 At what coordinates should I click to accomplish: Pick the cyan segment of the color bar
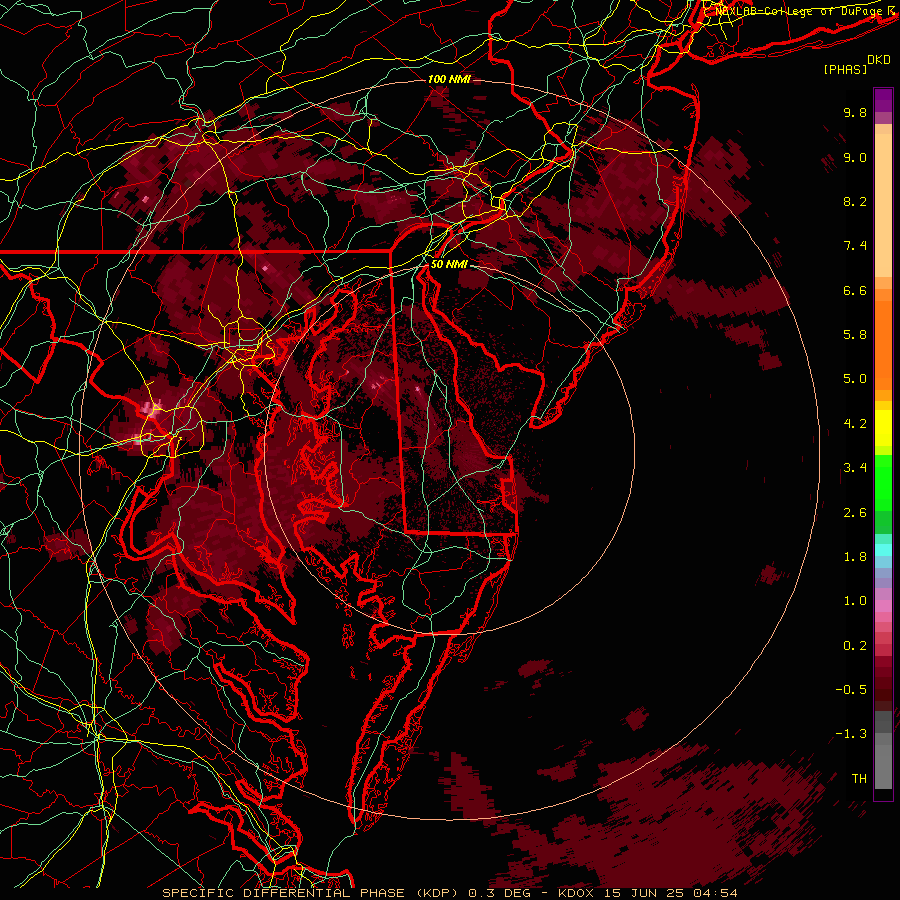883,549
